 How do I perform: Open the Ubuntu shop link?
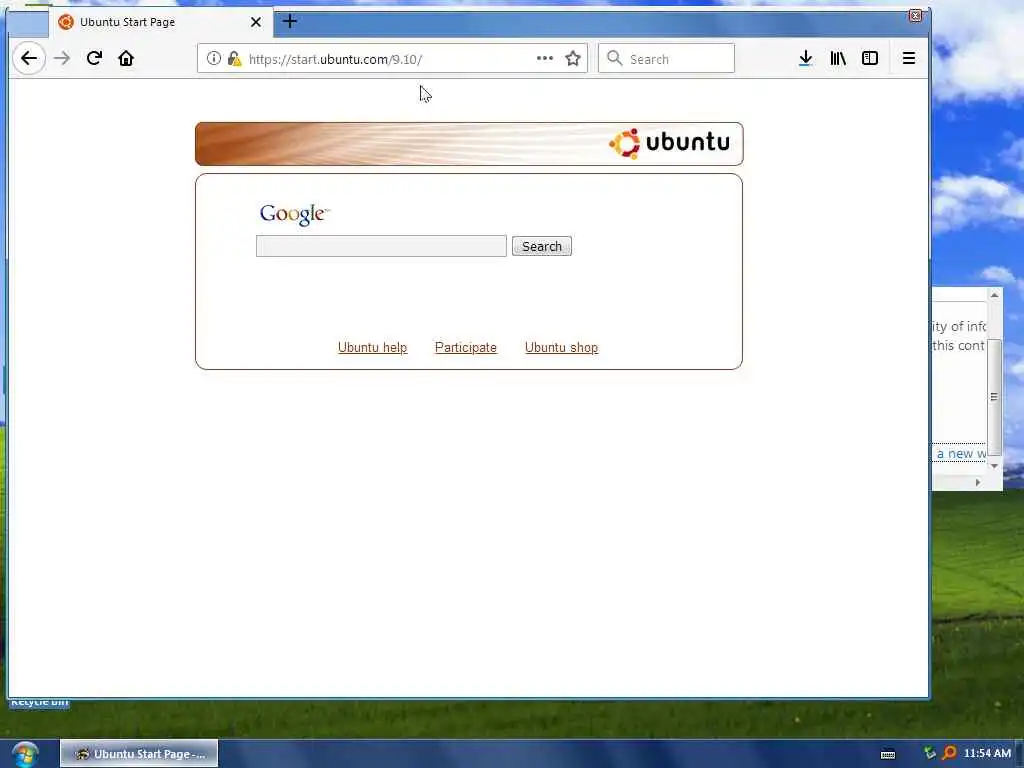pyautogui.click(x=561, y=347)
